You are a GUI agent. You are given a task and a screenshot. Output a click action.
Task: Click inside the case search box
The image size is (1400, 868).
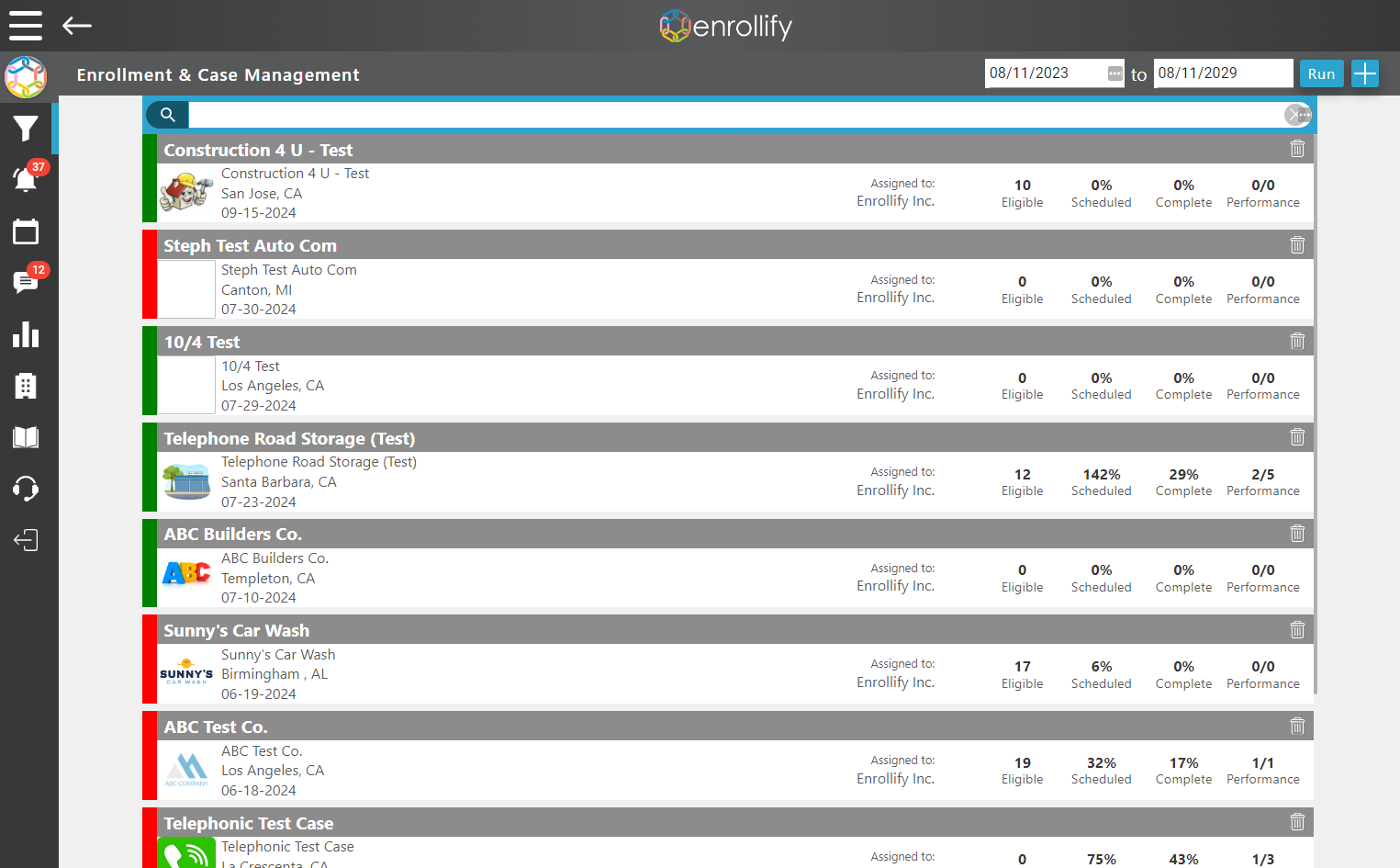click(735, 115)
